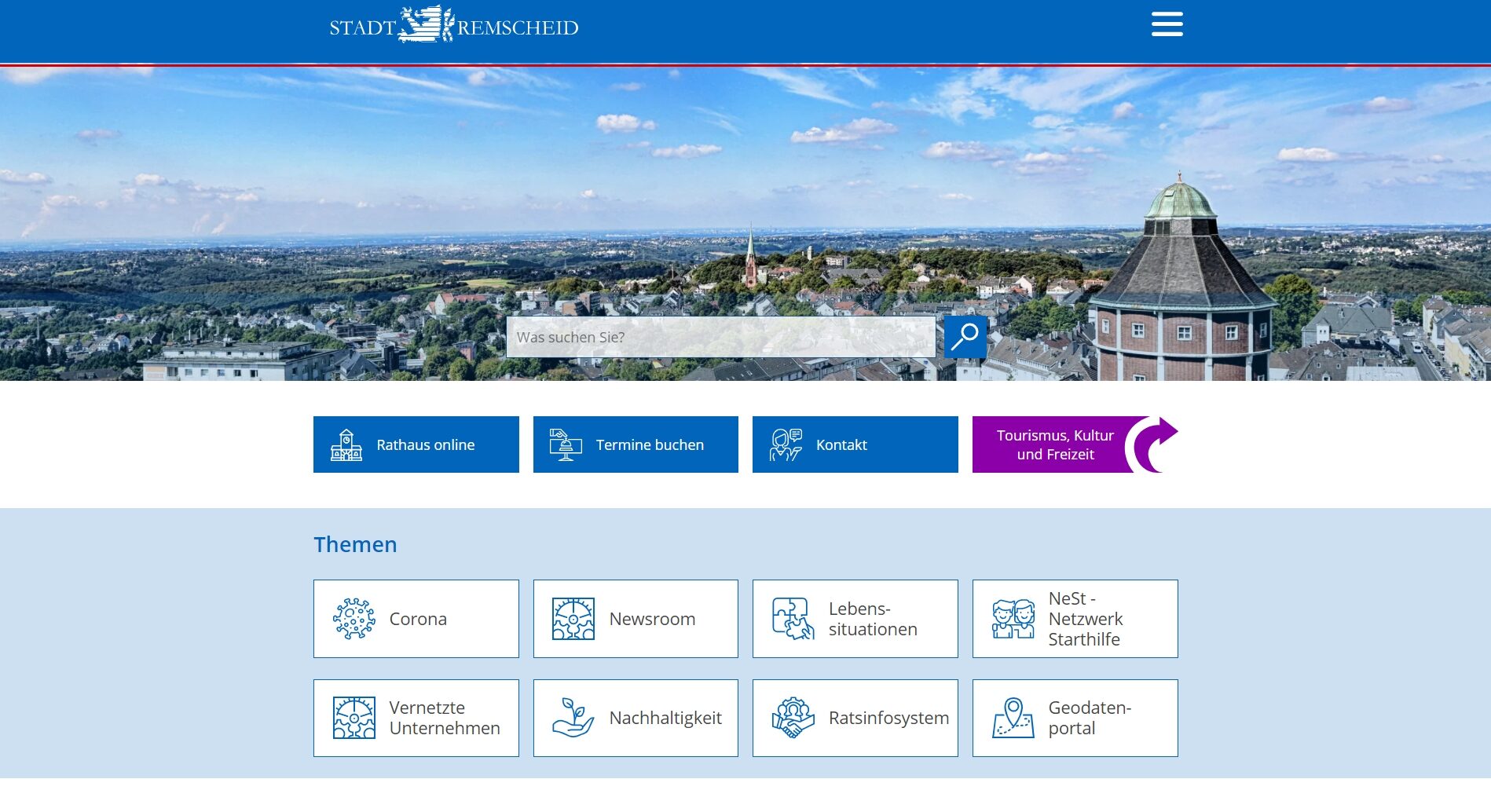Go to Tourismus, Kultur und Freizeit

click(1054, 445)
